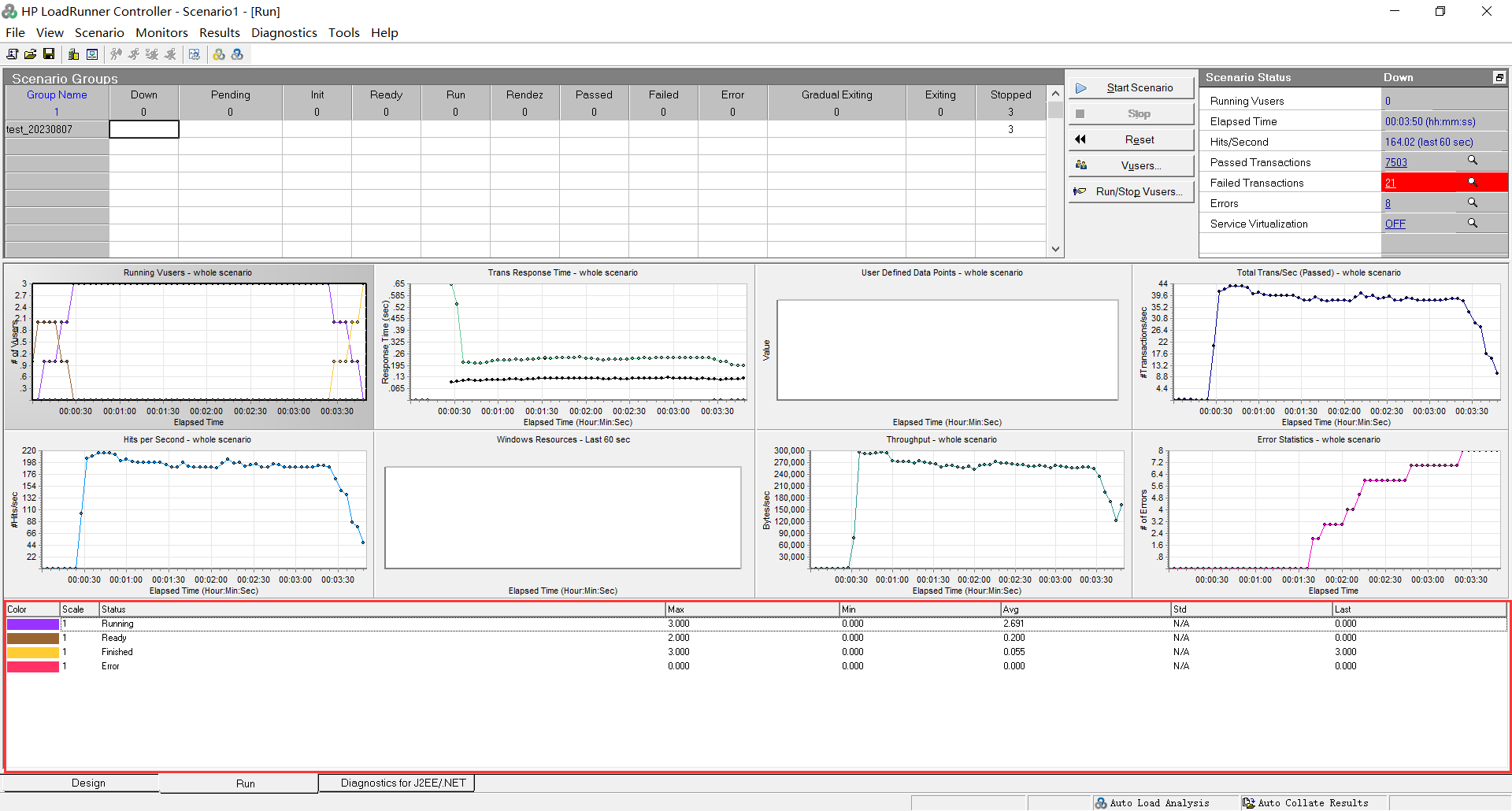Select the yellow Finished color swatch
Viewport: 1512px width, 811px height.
pos(33,652)
